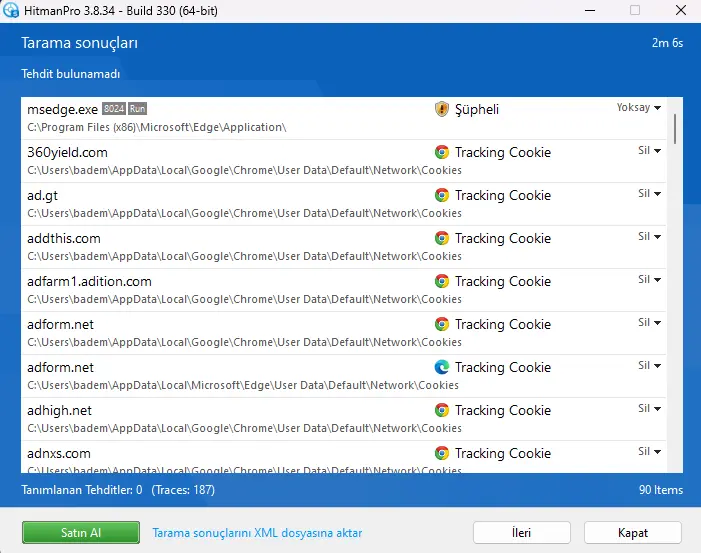Open the Yoksay dropdown for msedge.exe
Viewport: 701px width, 553px height.
pos(638,107)
